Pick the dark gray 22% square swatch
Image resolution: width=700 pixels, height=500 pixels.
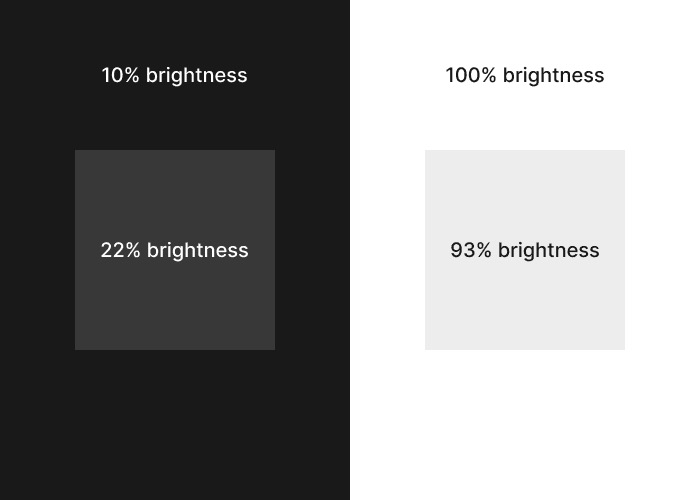(x=175, y=250)
